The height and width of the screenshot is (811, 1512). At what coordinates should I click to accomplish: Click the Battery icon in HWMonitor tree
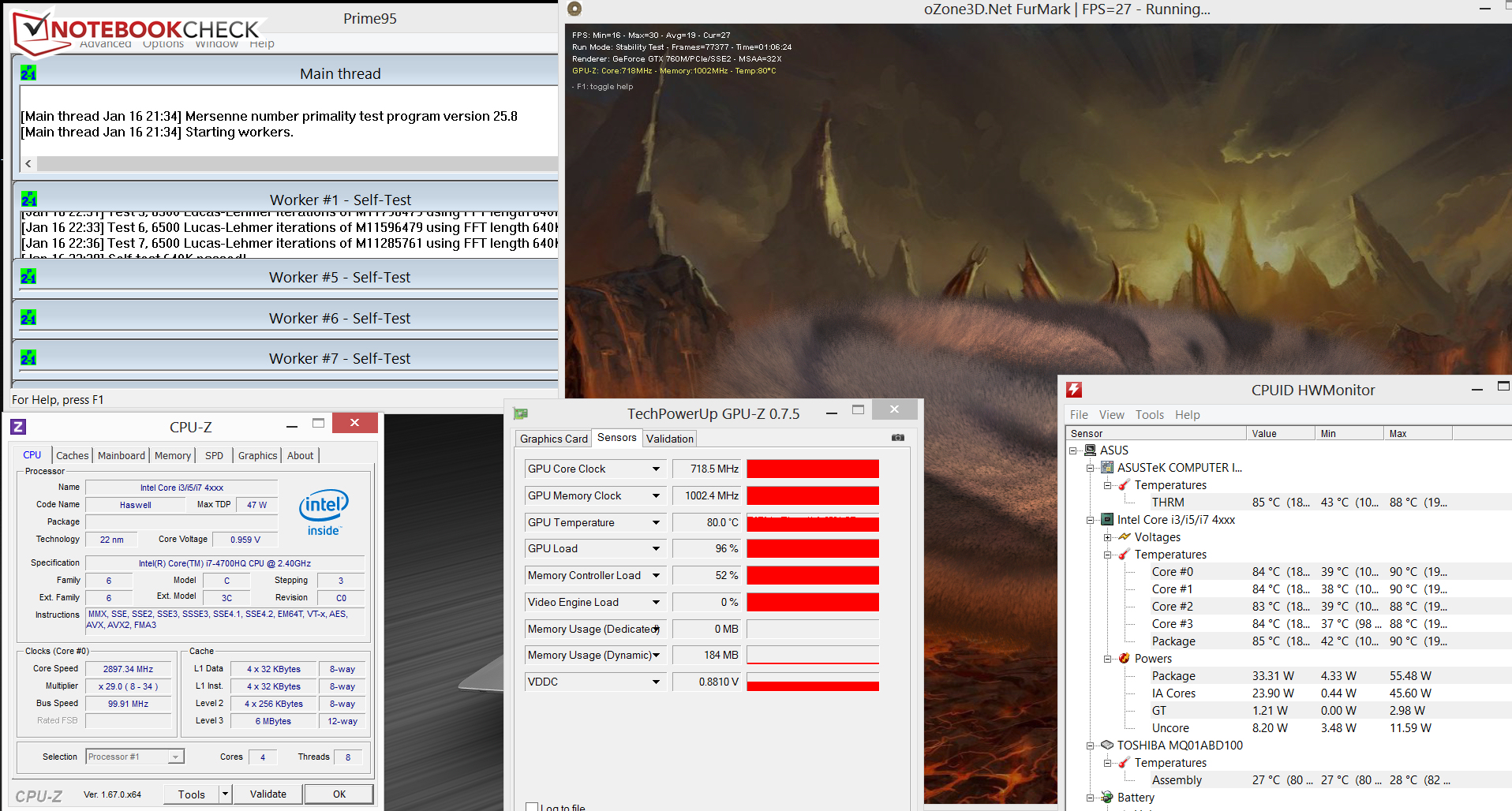click(x=1107, y=798)
